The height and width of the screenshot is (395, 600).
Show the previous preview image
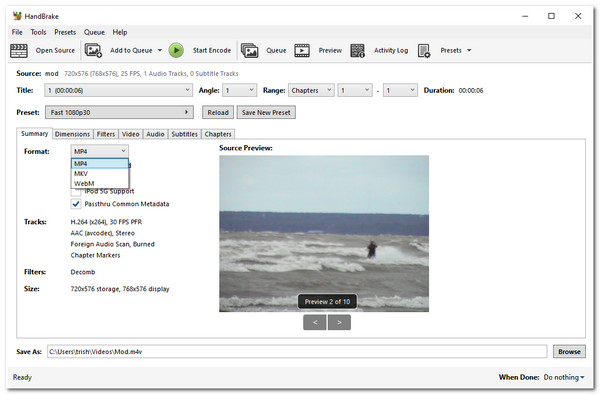pos(315,322)
